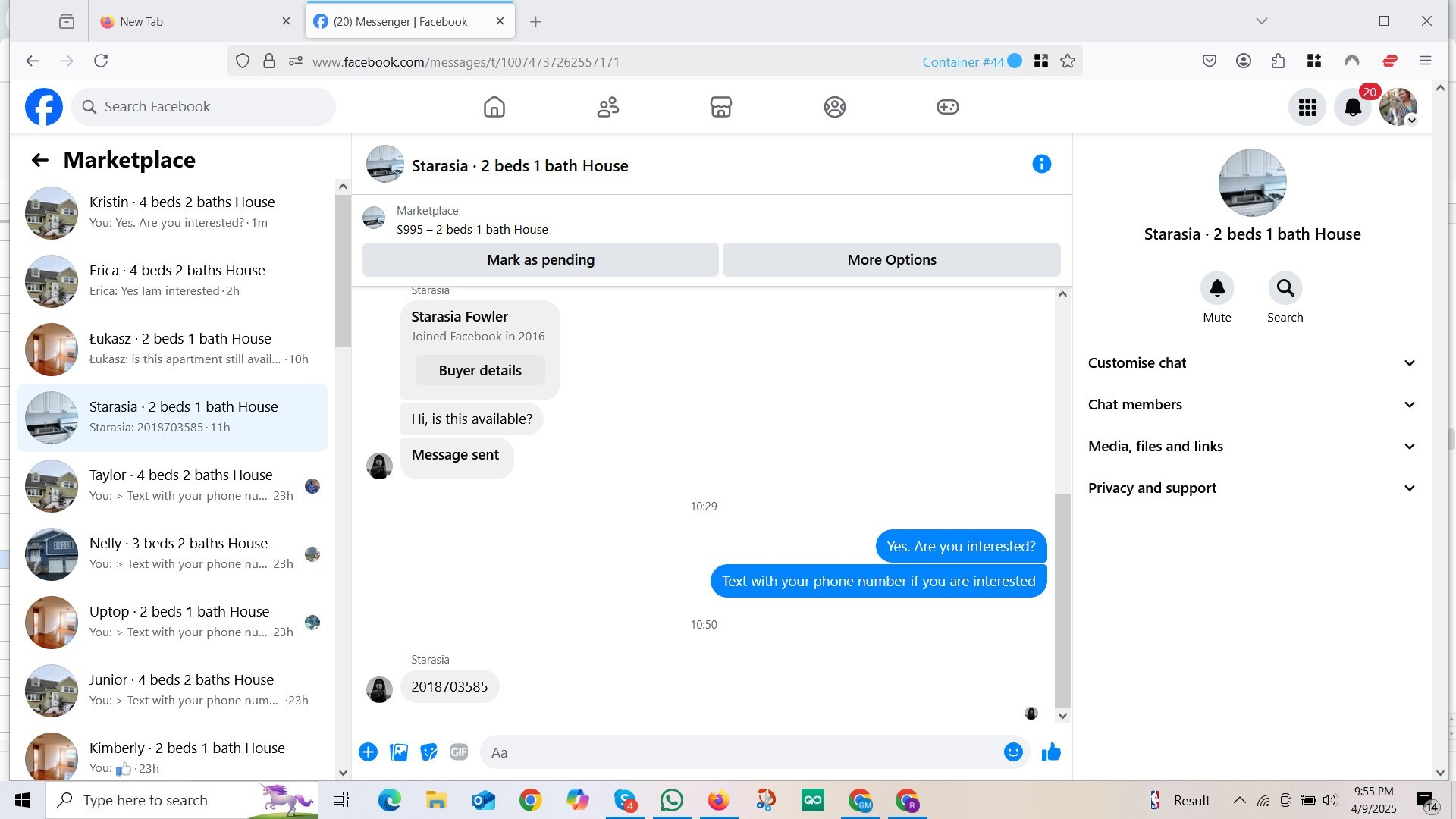Open WhatsApp from the taskbar

tap(671, 800)
